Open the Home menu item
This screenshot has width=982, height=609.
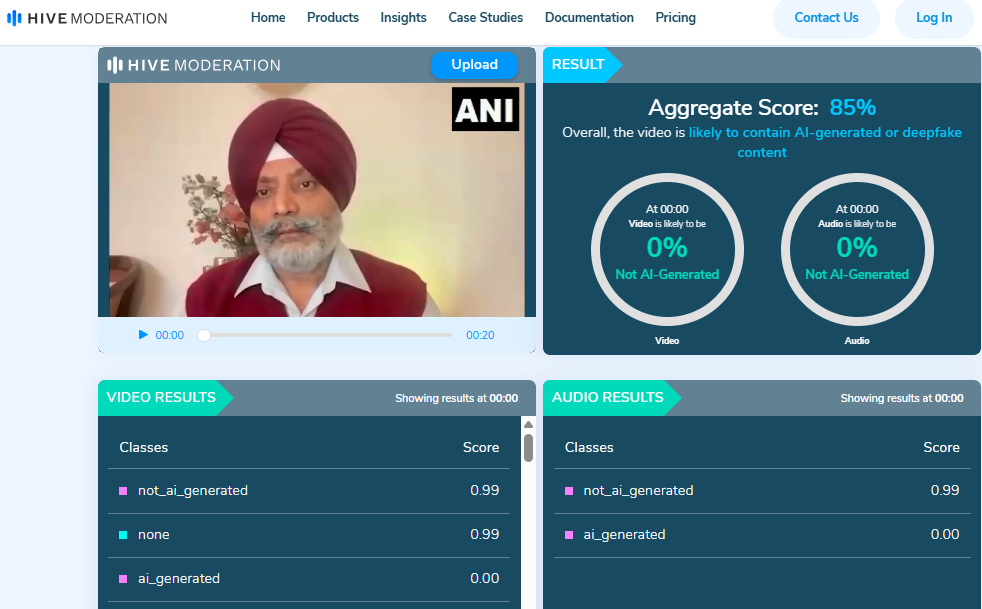(268, 18)
